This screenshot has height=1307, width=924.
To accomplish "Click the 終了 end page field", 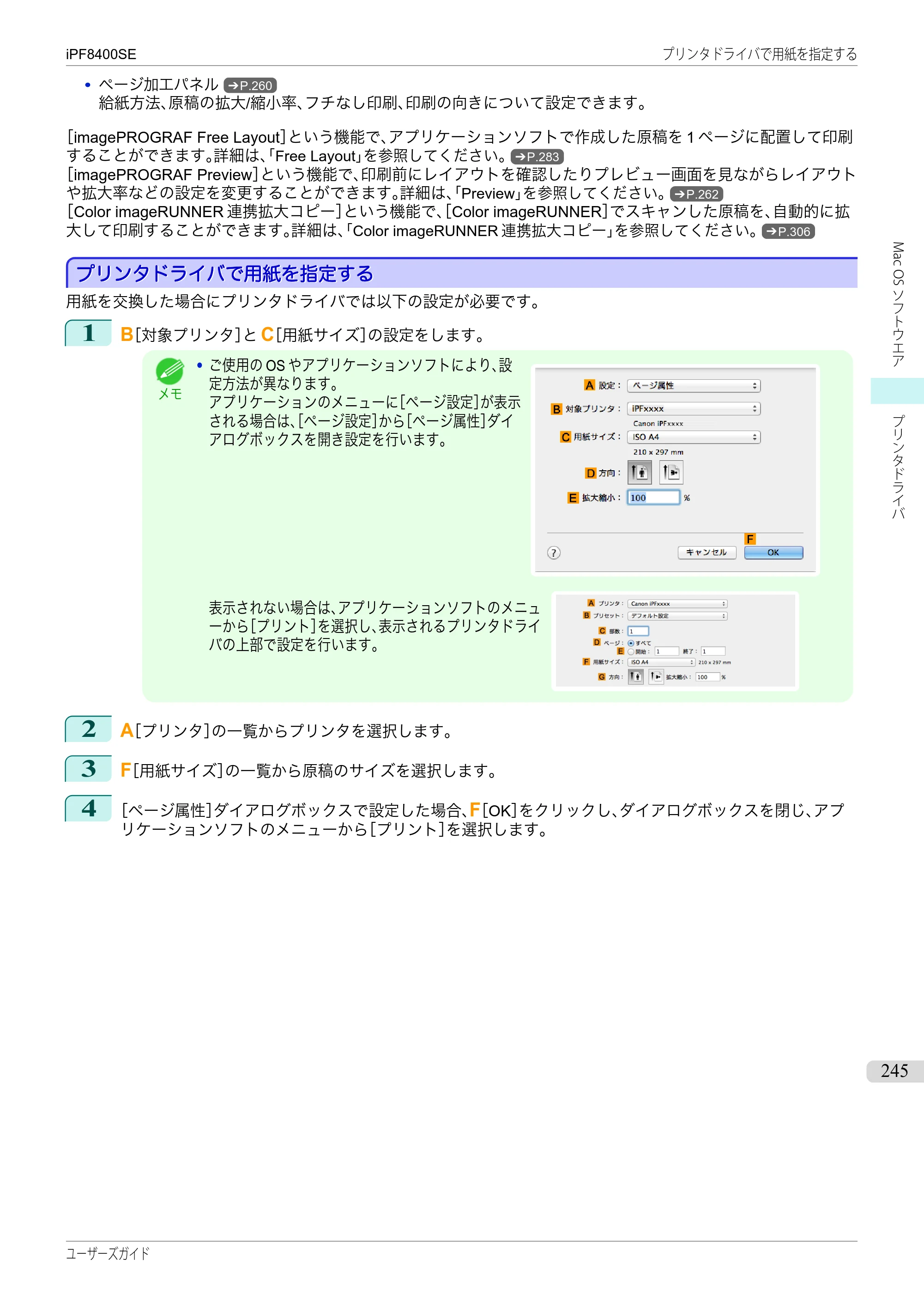I will 713,651.
